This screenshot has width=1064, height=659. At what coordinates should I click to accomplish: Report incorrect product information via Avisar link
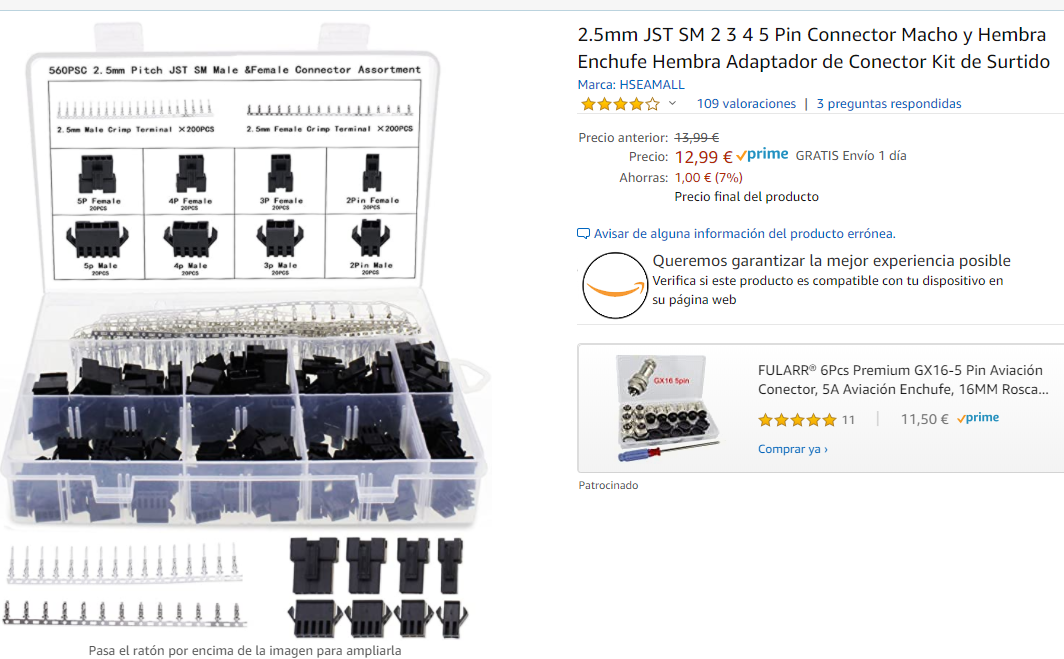click(744, 234)
